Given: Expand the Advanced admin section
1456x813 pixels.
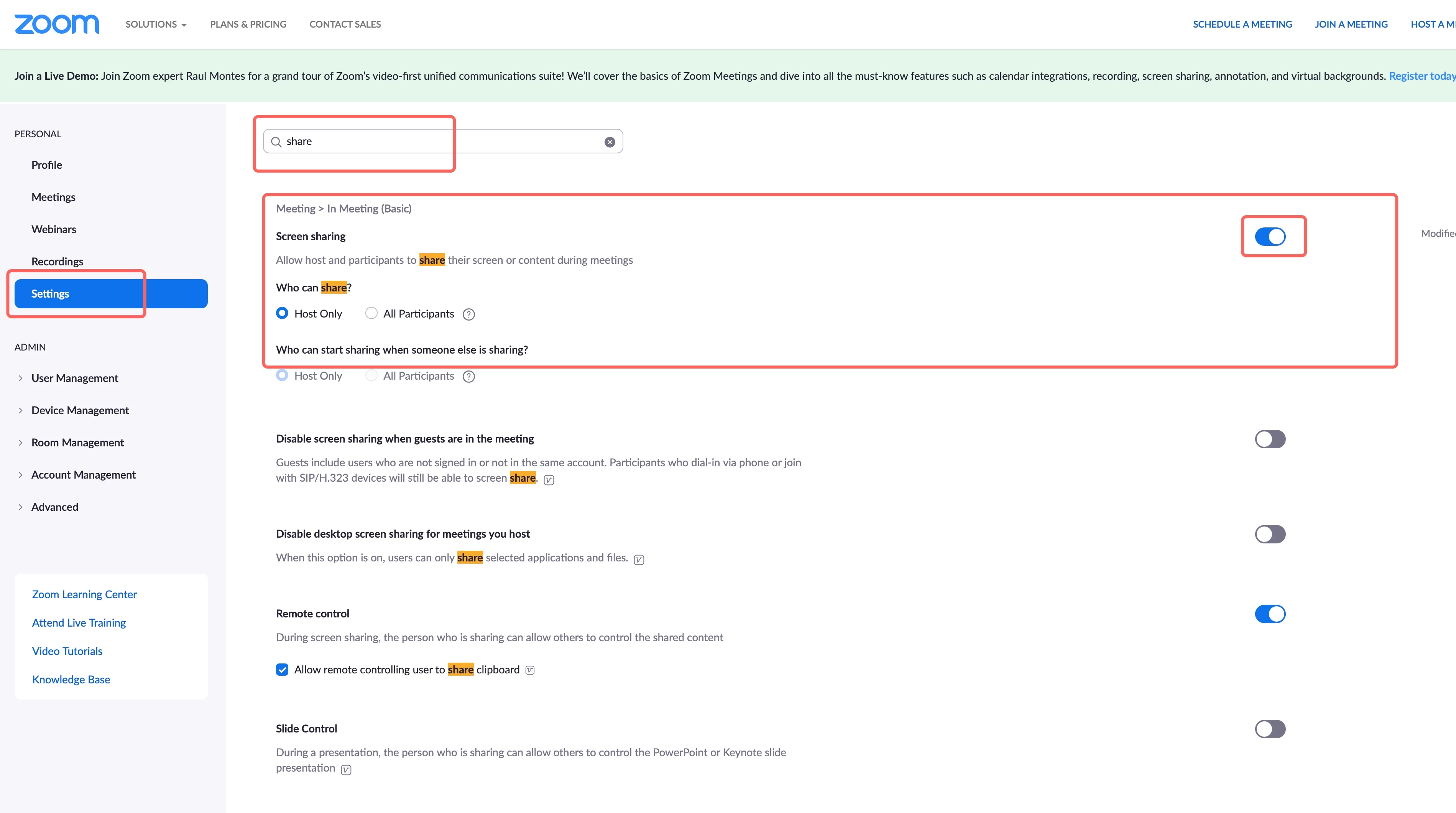Looking at the screenshot, I should click(54, 507).
